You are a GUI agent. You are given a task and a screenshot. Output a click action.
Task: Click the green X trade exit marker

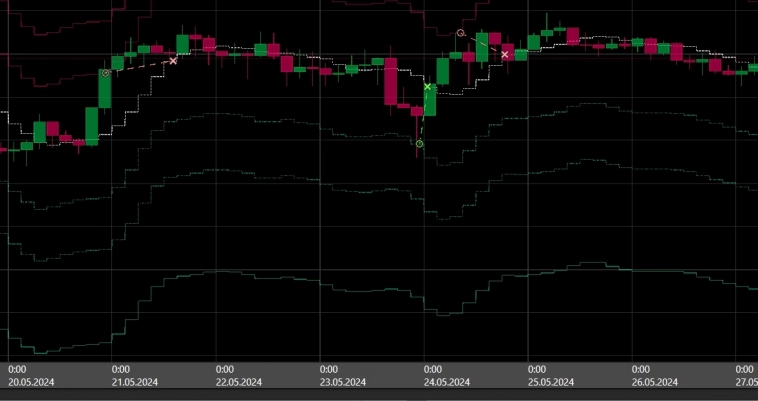[x=427, y=87]
